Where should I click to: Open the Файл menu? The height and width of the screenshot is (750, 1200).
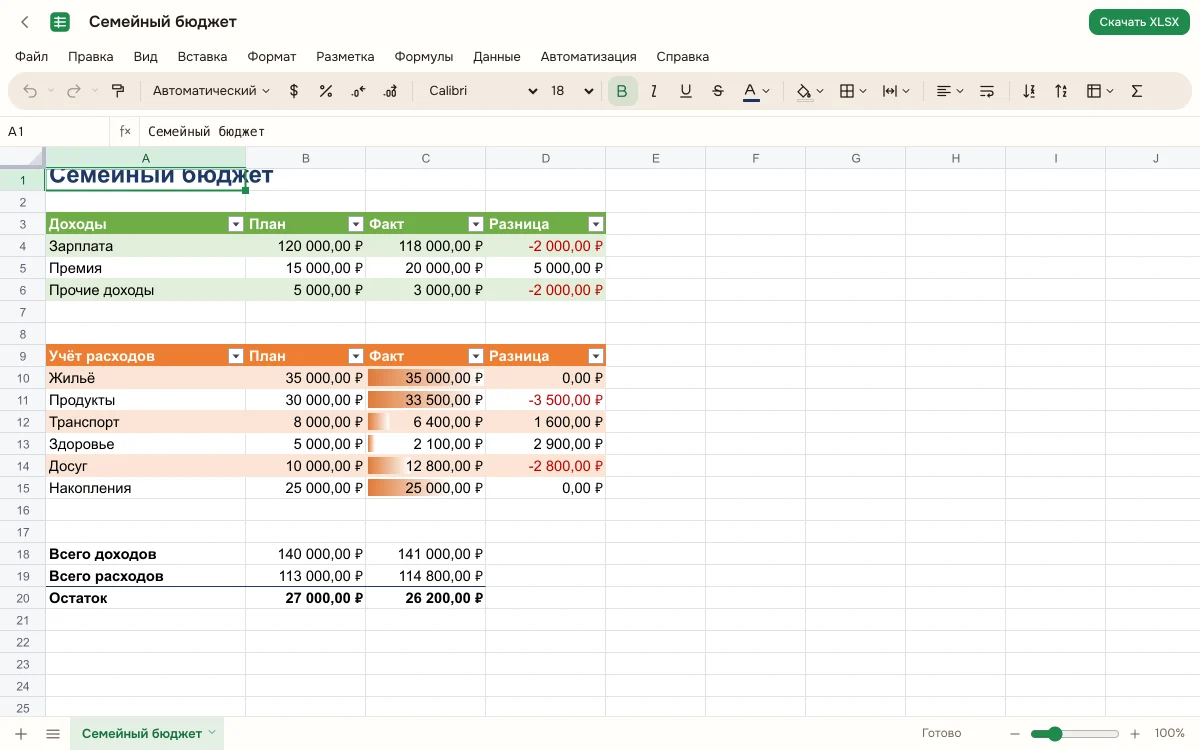click(32, 57)
